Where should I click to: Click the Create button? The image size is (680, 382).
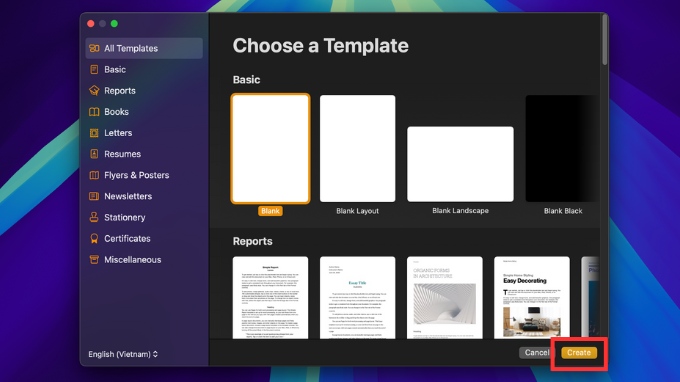579,353
